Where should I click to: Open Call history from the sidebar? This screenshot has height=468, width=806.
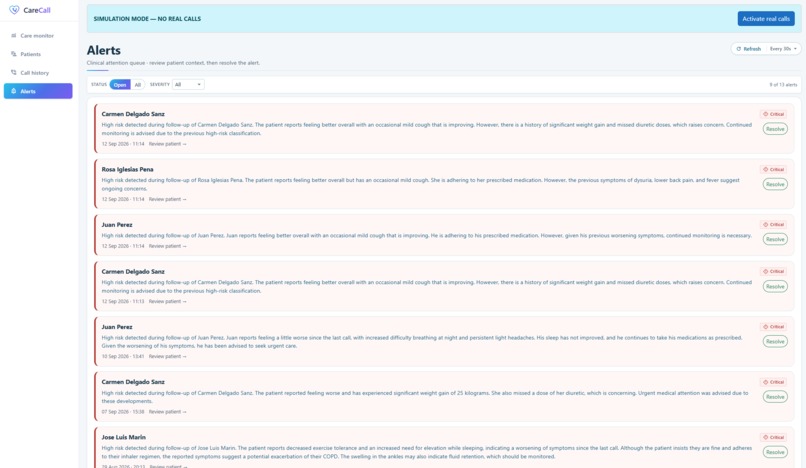coord(38,73)
